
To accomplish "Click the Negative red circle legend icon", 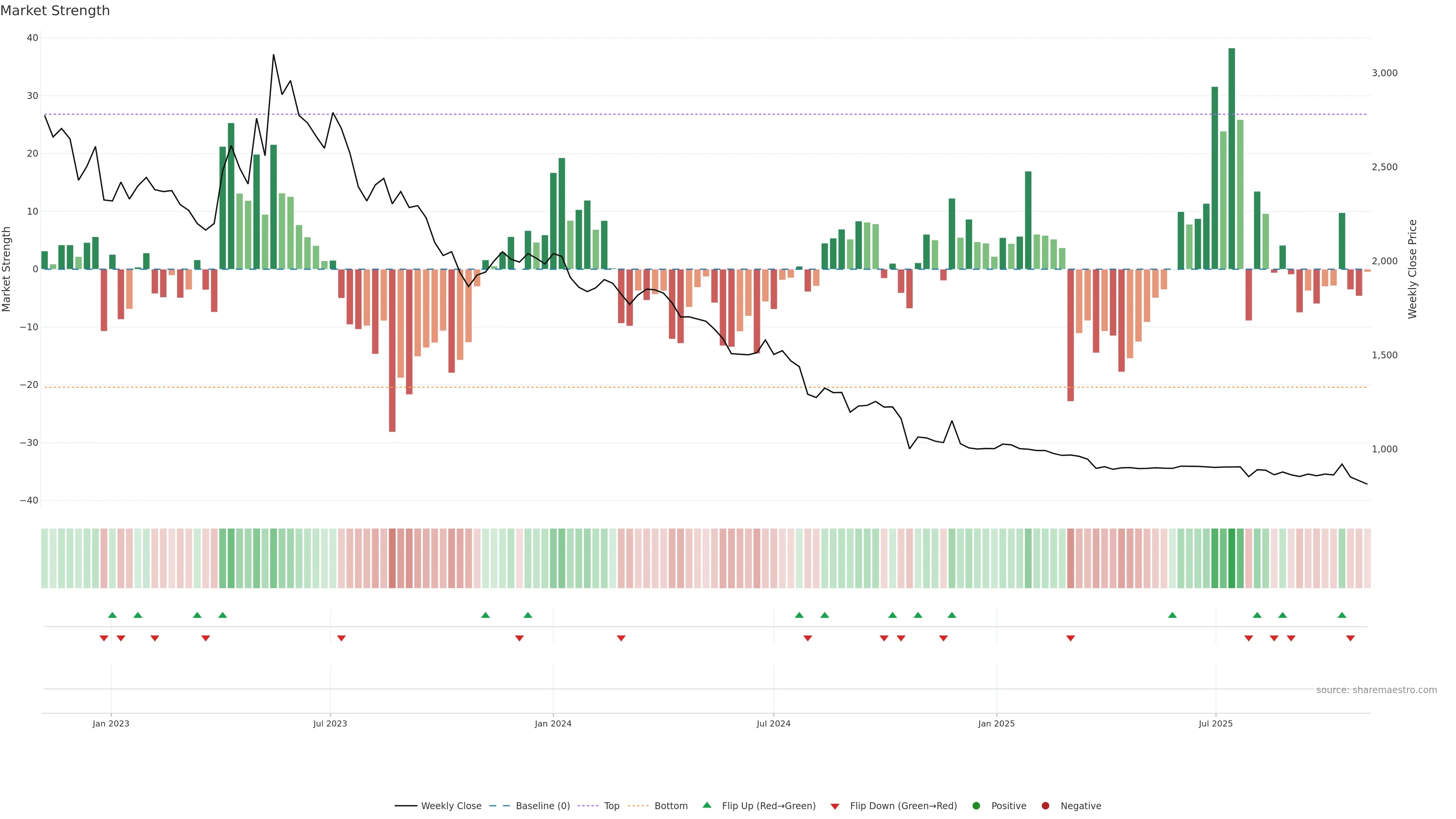I will pos(1045,806).
